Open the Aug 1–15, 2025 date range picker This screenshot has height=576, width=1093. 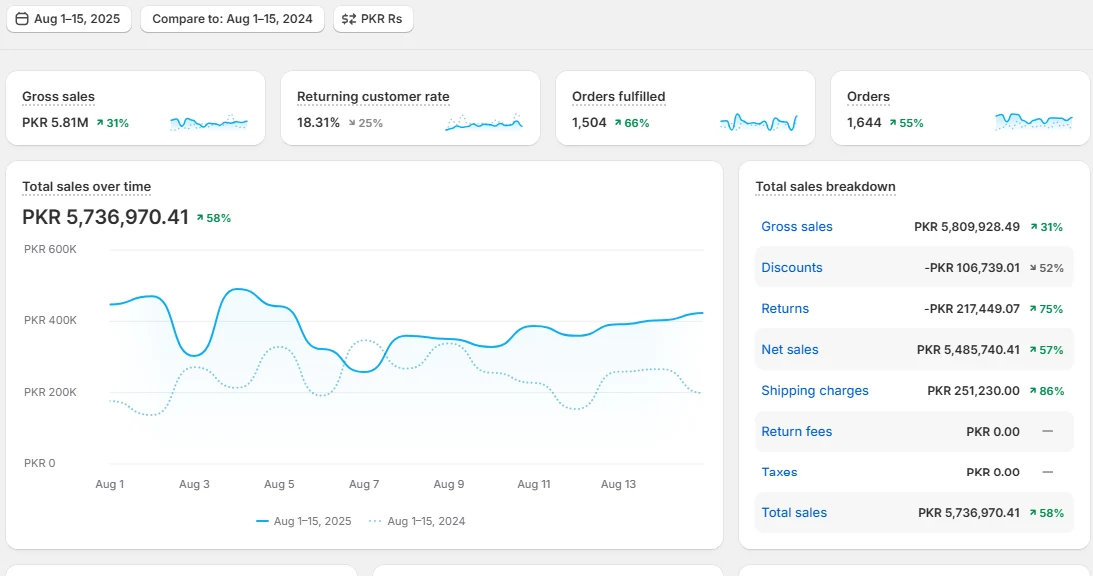point(68,19)
